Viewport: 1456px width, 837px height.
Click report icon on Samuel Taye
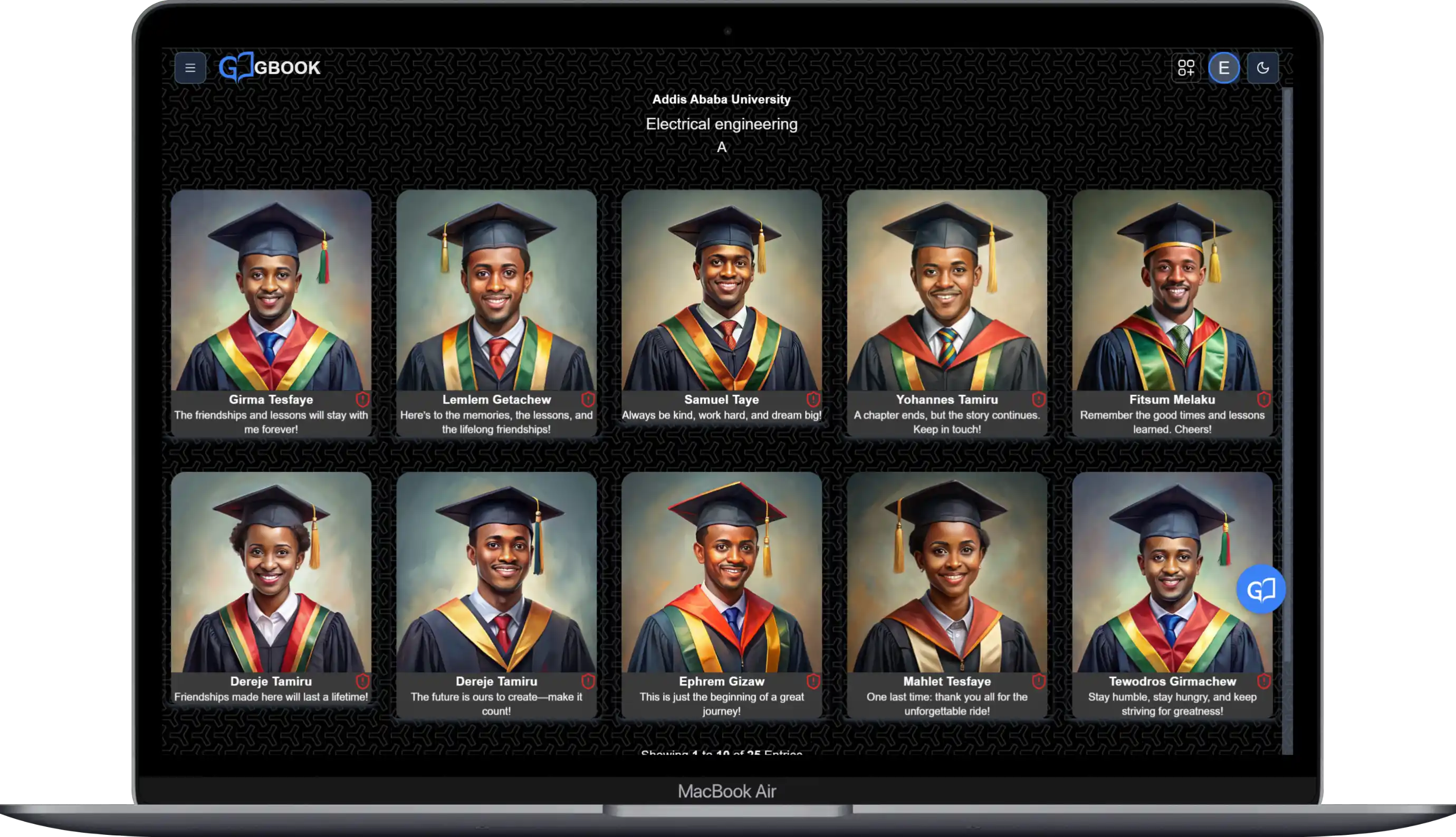813,399
